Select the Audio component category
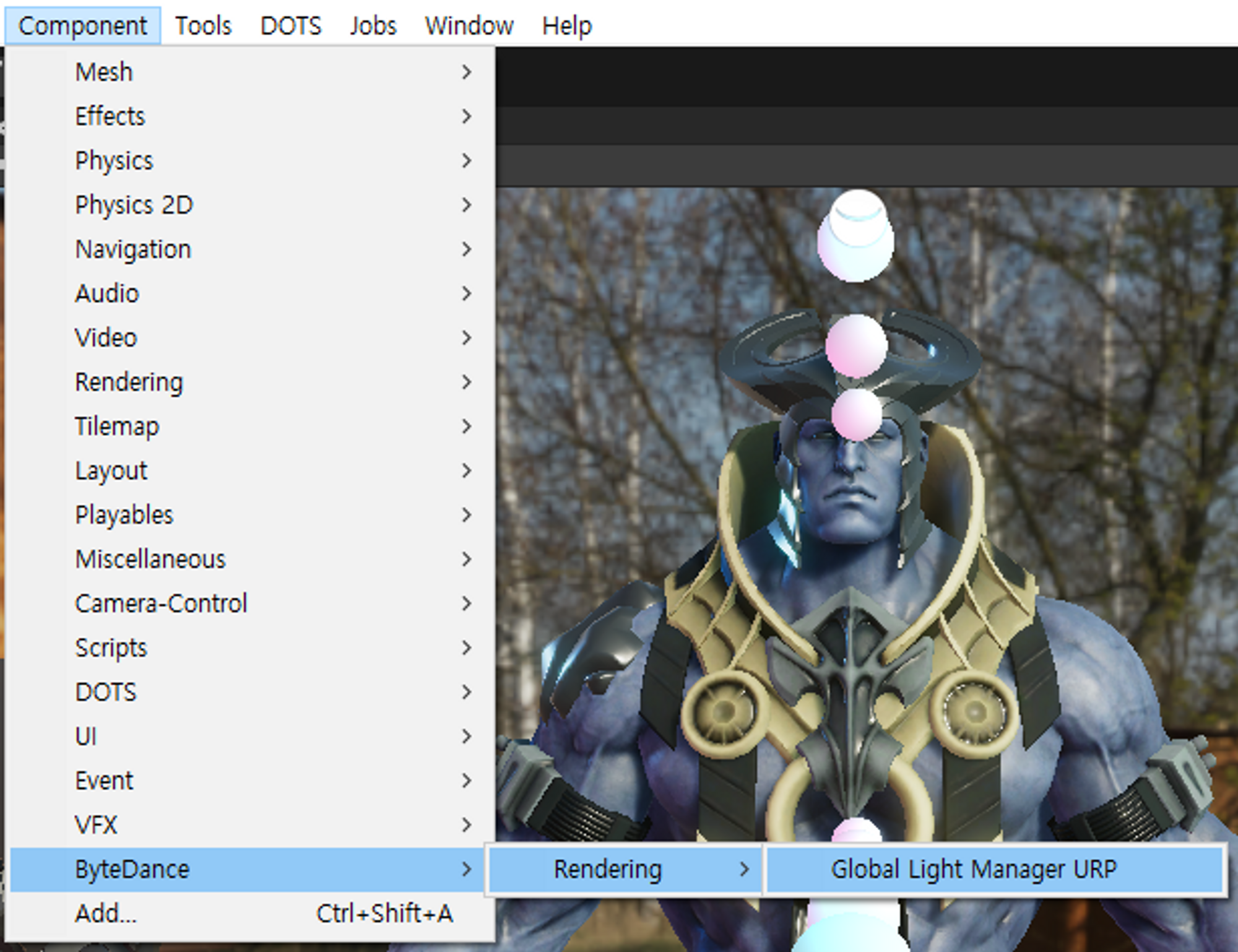This screenshot has width=1238, height=952. [107, 293]
